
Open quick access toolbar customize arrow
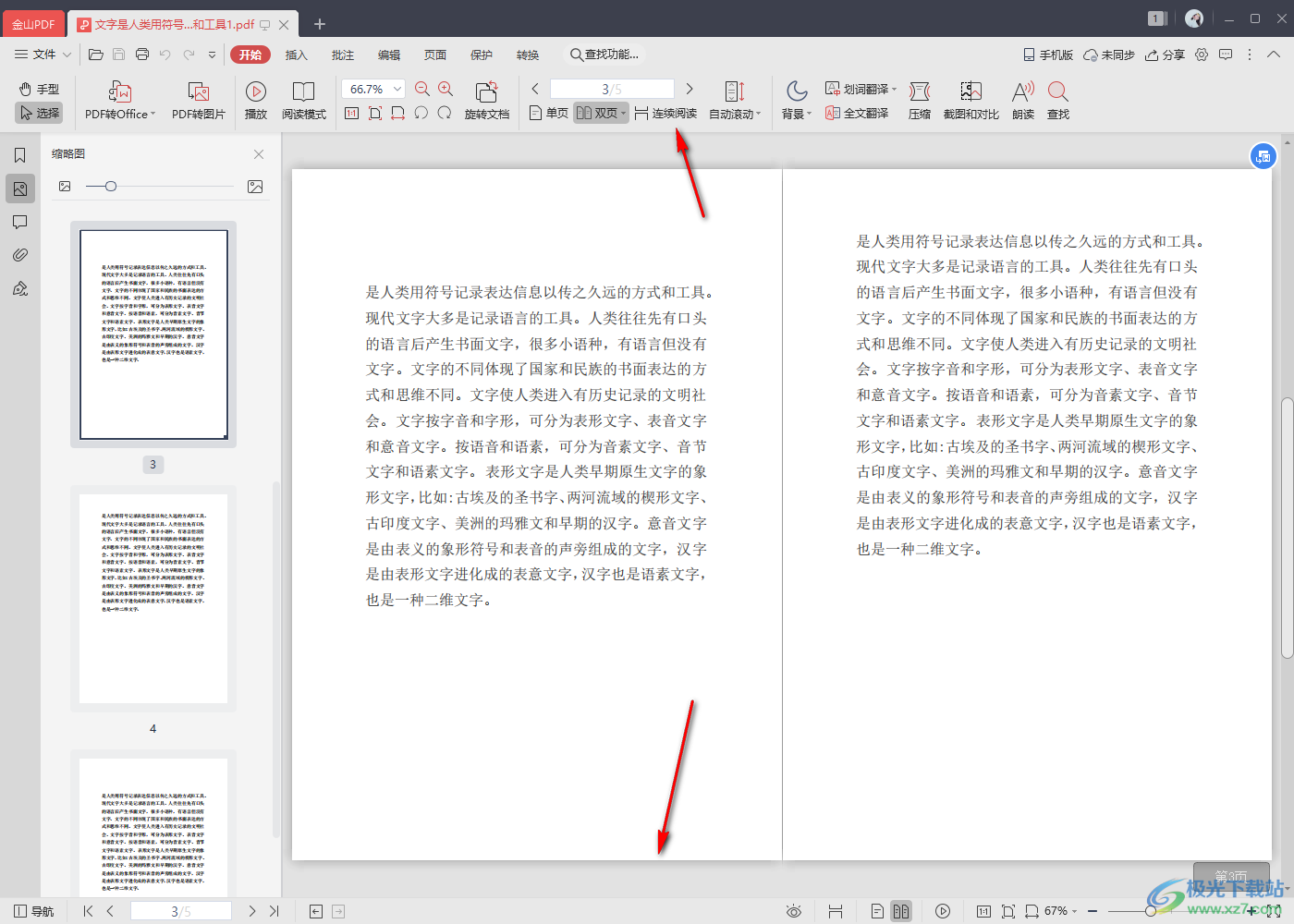pyautogui.click(x=212, y=55)
